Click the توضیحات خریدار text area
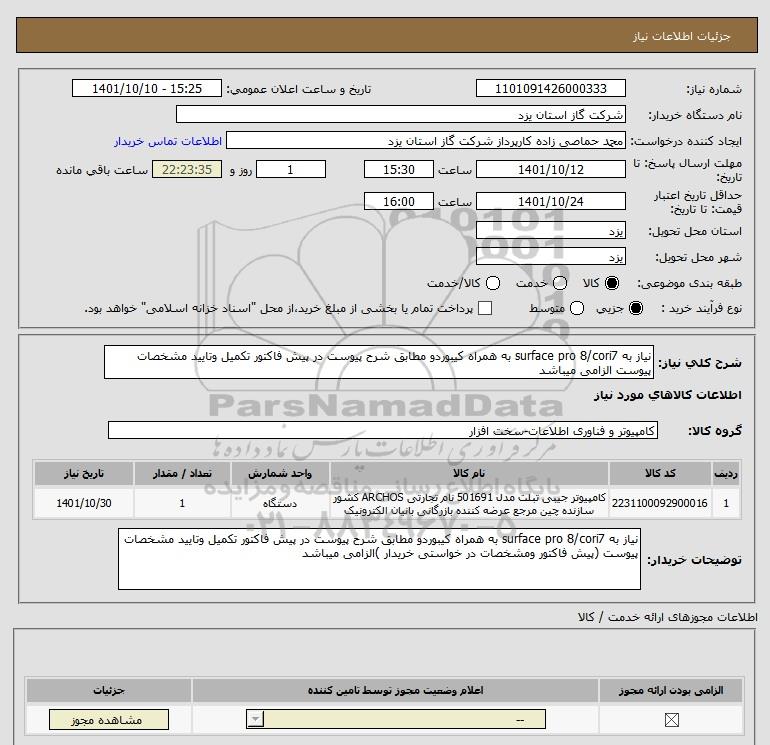 [x=379, y=559]
